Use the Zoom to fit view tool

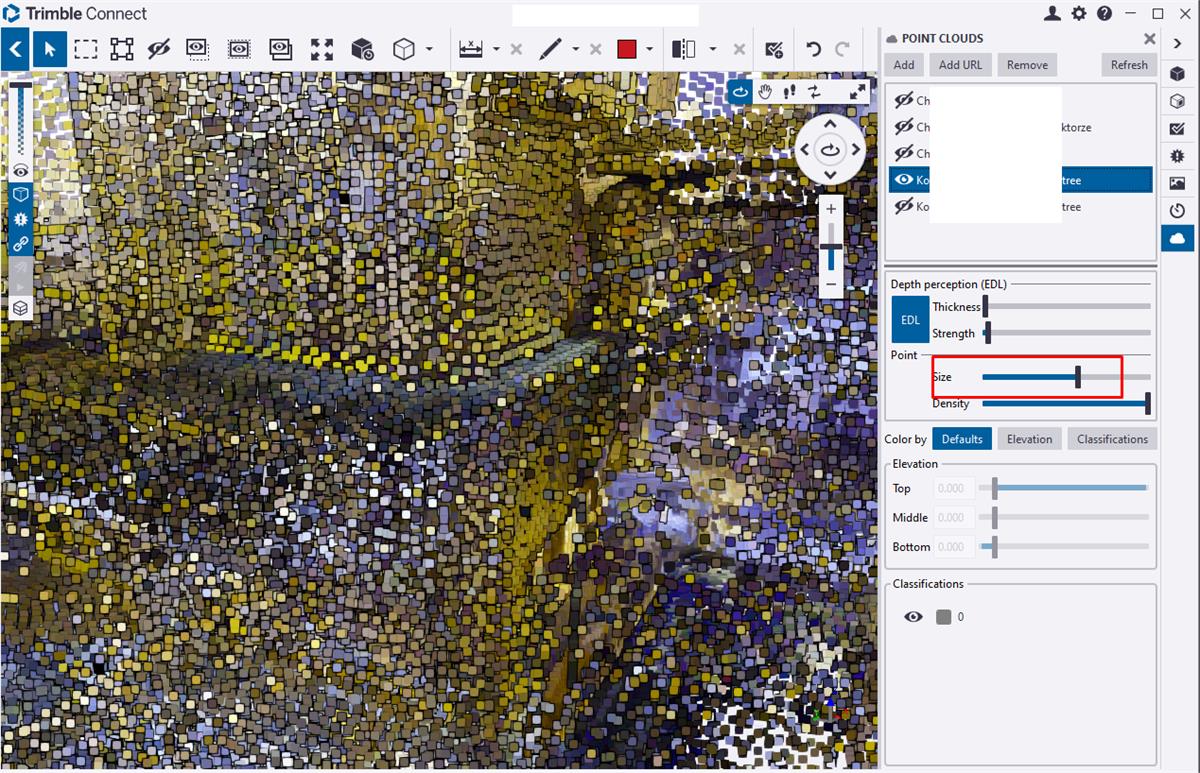click(x=321, y=49)
